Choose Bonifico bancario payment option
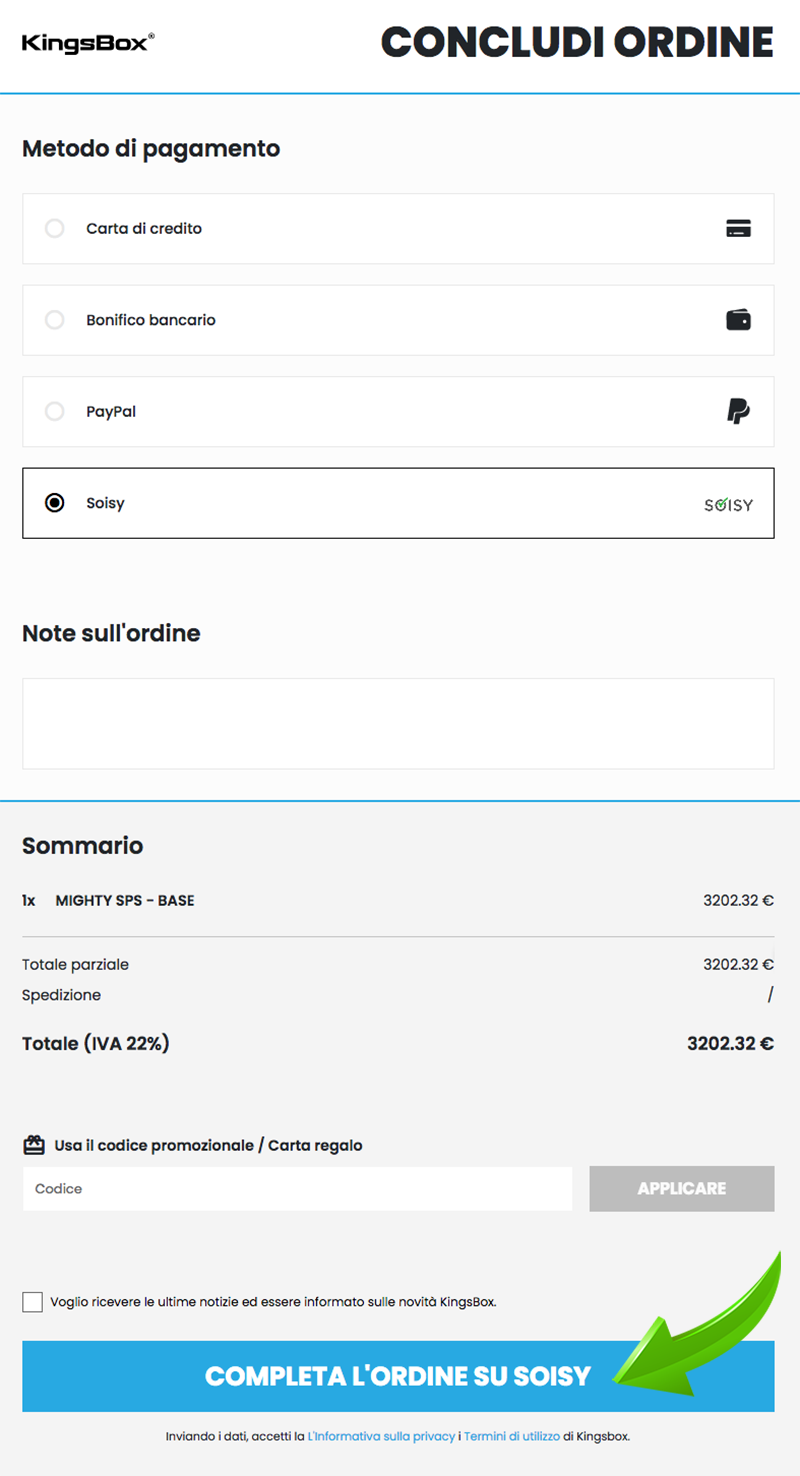The height and width of the screenshot is (1476, 800). [x=55, y=320]
